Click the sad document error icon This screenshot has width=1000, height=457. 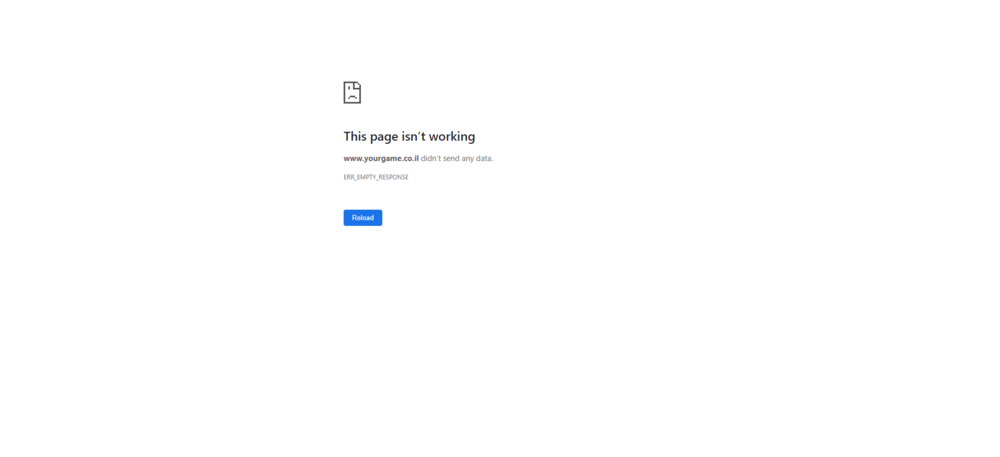click(352, 92)
